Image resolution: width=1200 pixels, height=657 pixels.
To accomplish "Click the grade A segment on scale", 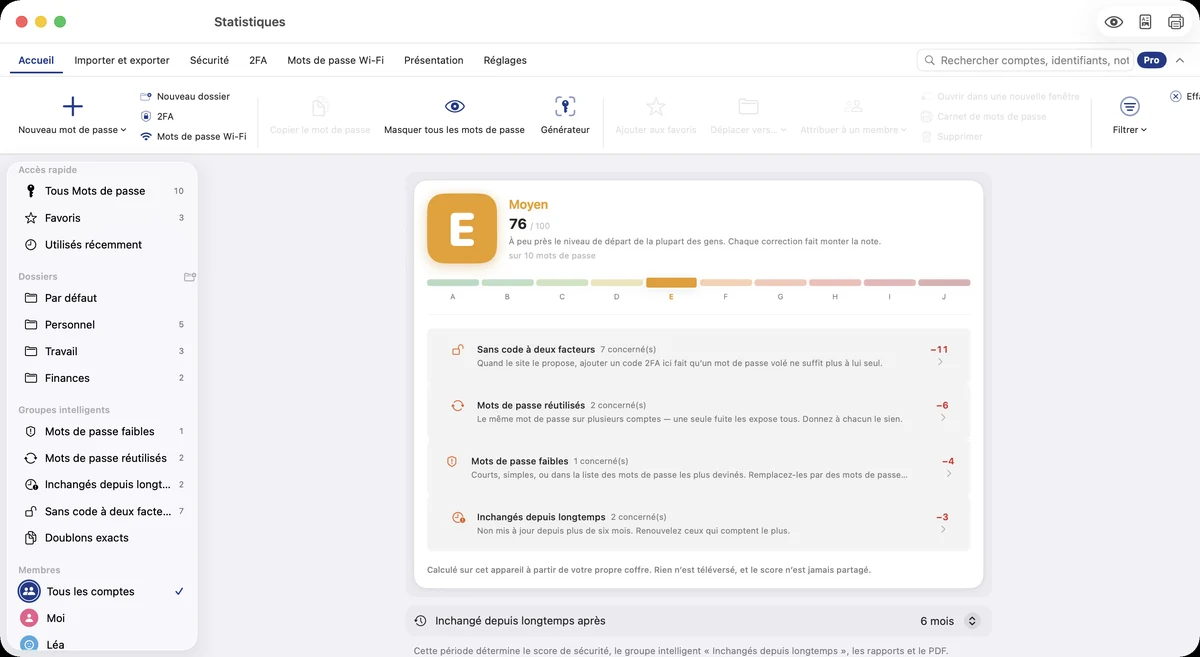I will 453,283.
